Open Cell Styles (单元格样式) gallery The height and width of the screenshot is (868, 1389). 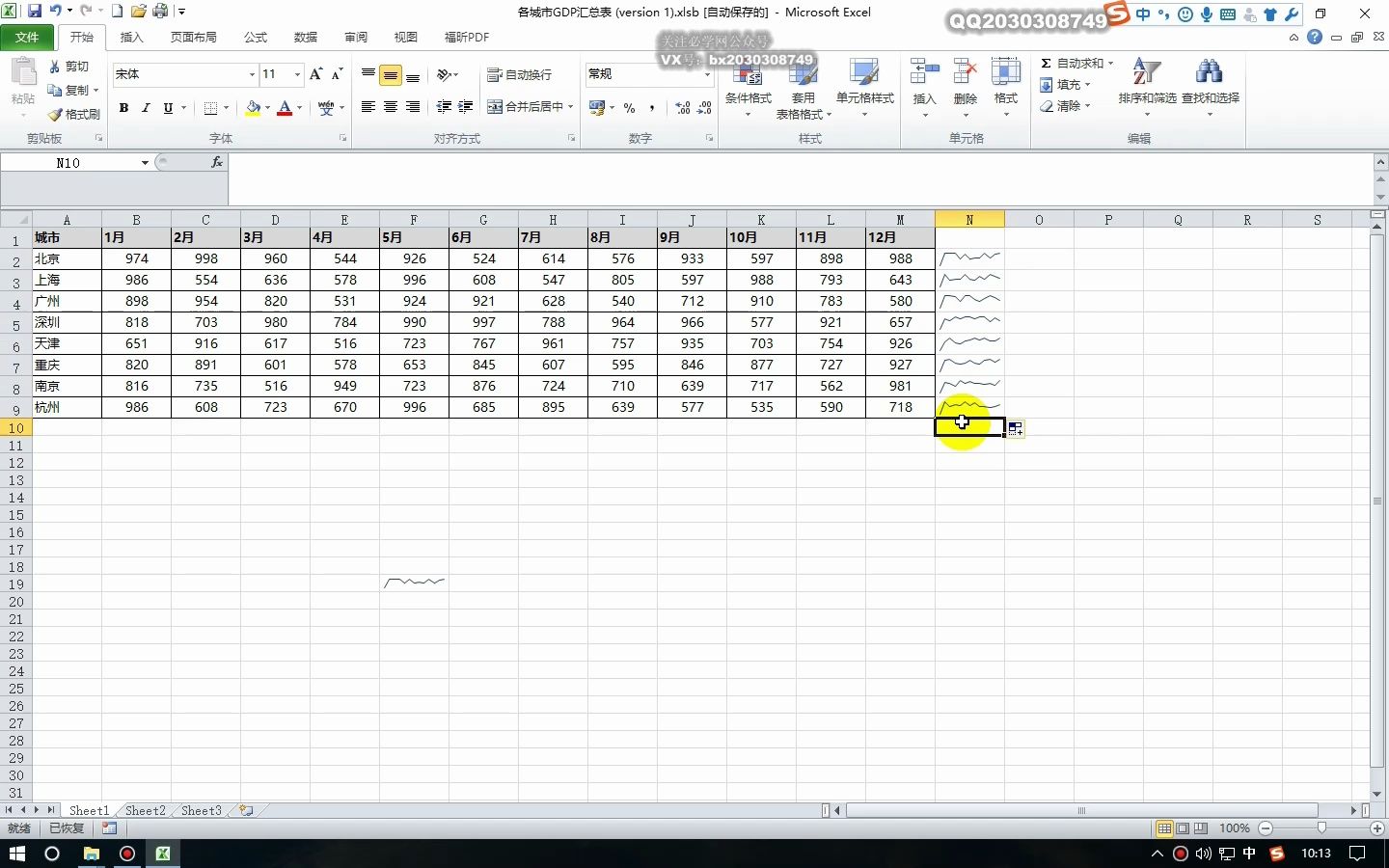click(x=864, y=87)
